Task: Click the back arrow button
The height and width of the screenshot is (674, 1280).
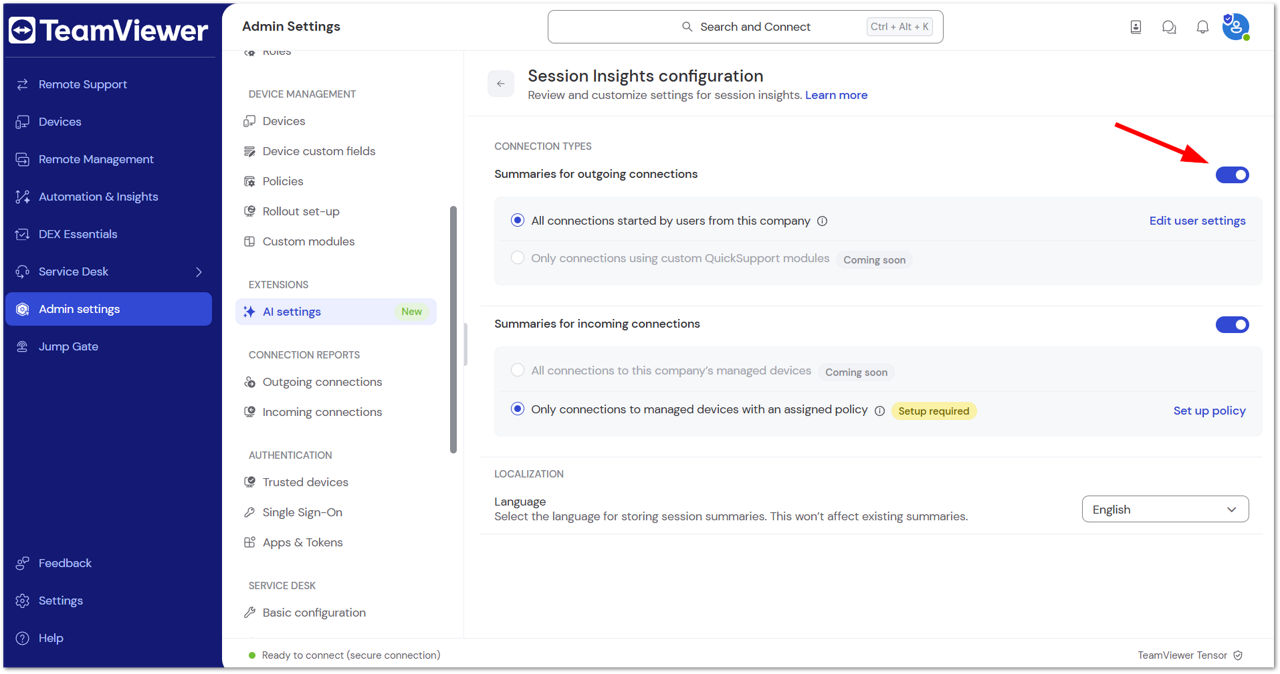Action: [501, 84]
